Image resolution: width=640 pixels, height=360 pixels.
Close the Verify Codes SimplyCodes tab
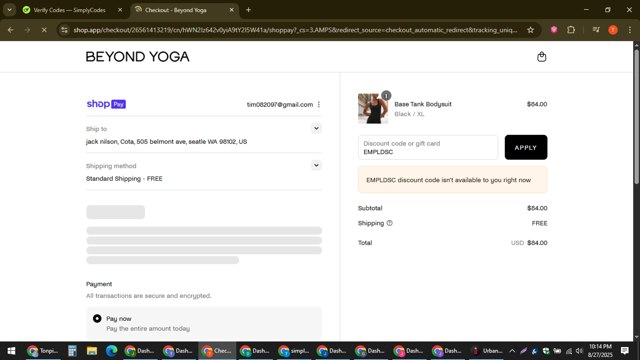point(120,10)
